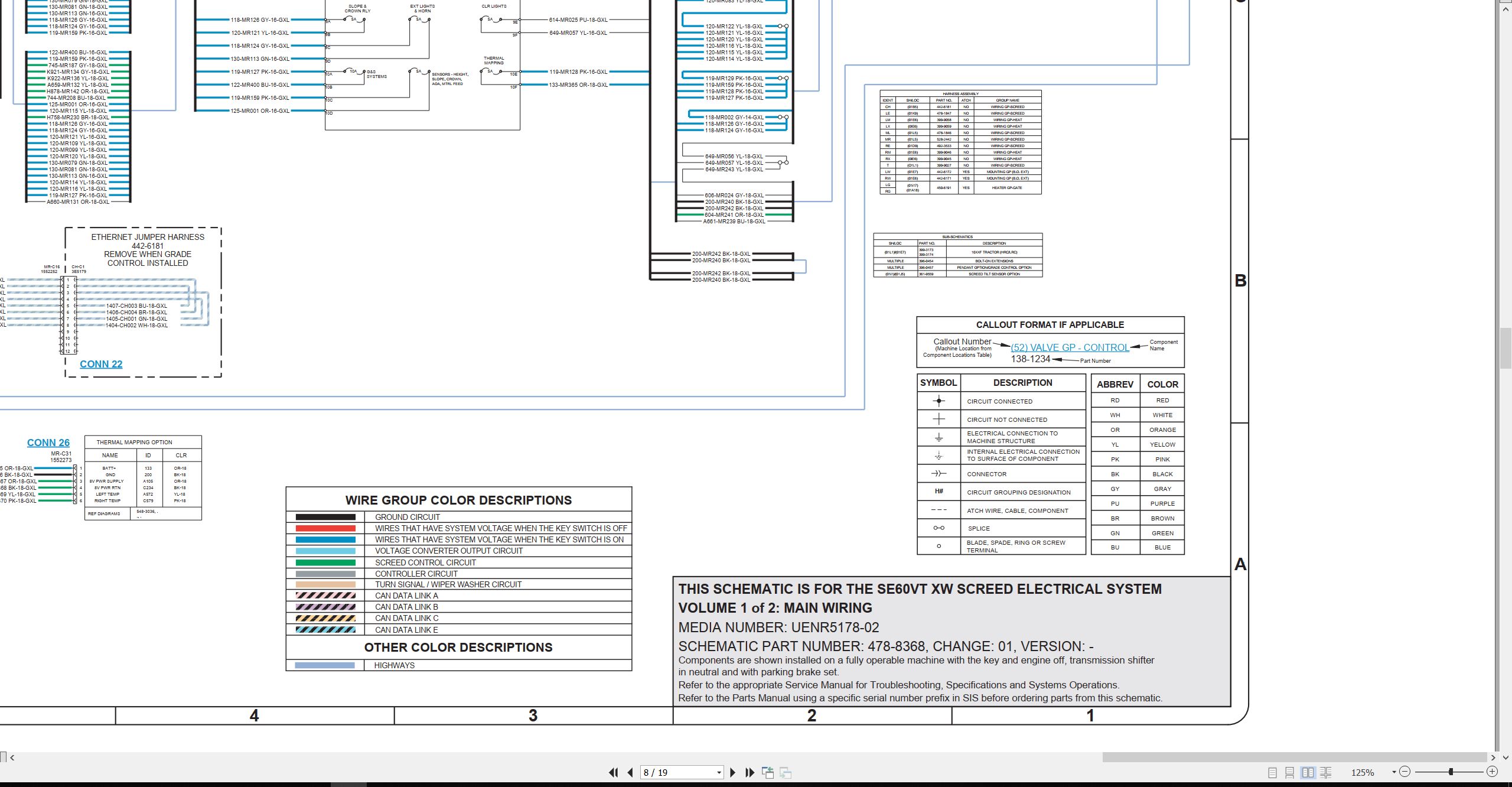The width and height of the screenshot is (1512, 787).
Task: Click the greyed next view icon
Action: (786, 772)
